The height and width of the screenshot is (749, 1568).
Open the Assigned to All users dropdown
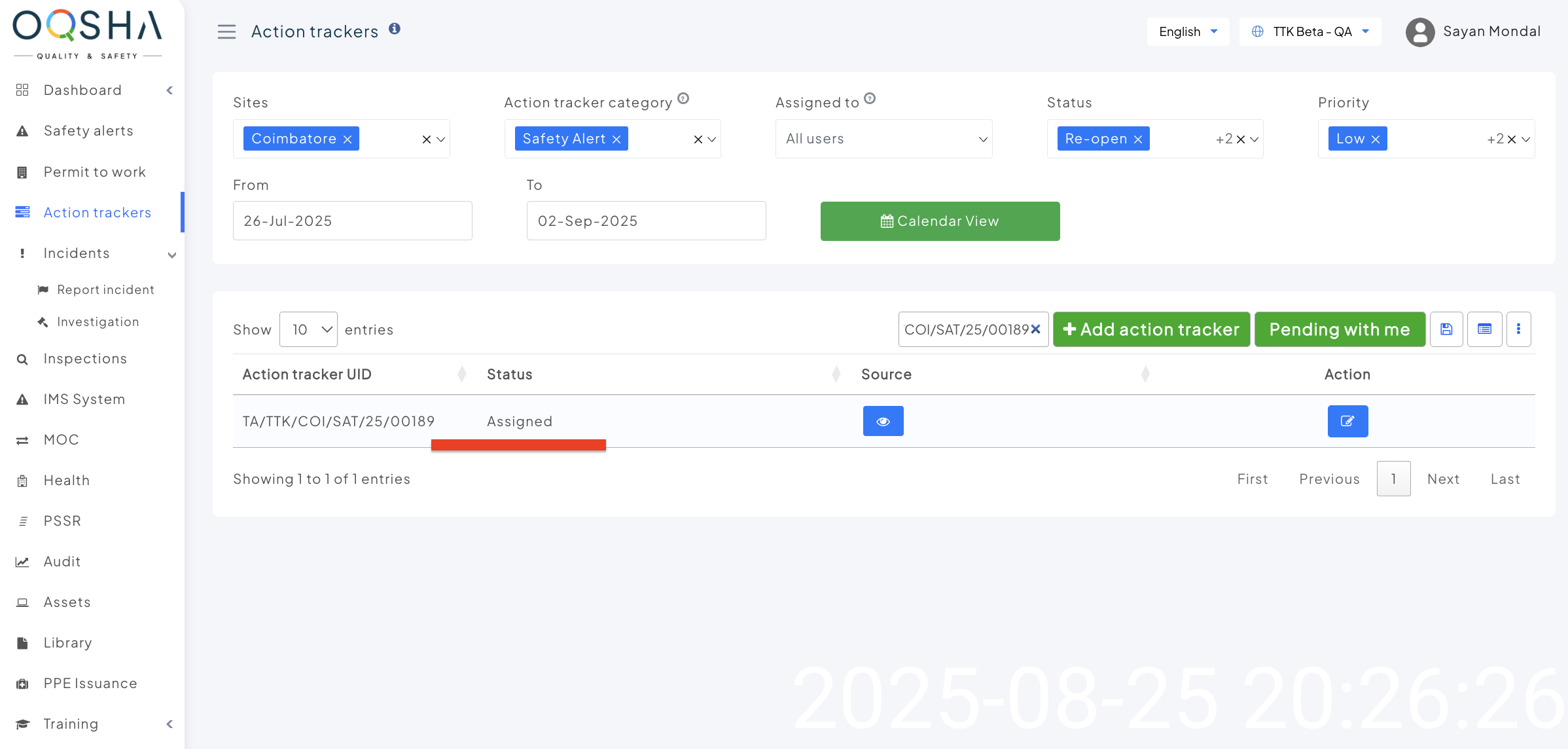[x=883, y=139]
